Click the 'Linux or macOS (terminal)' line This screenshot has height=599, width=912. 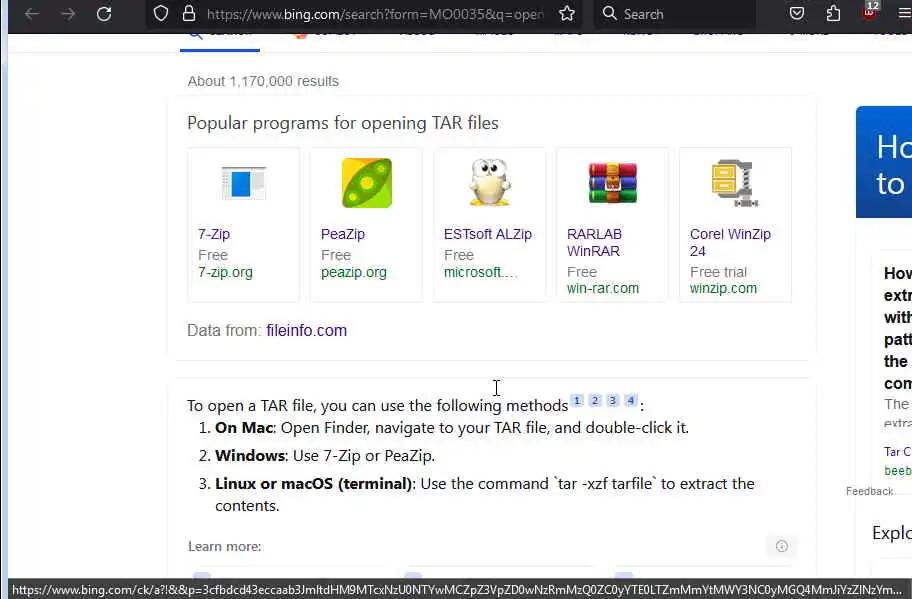(484, 495)
